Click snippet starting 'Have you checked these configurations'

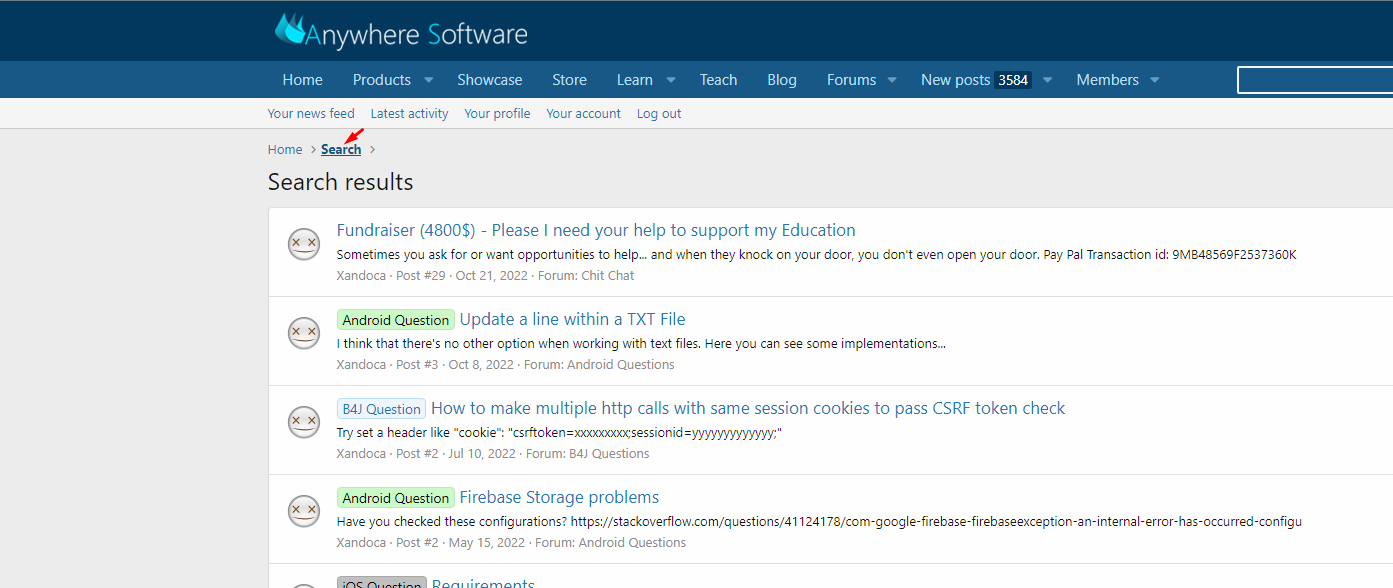[819, 522]
